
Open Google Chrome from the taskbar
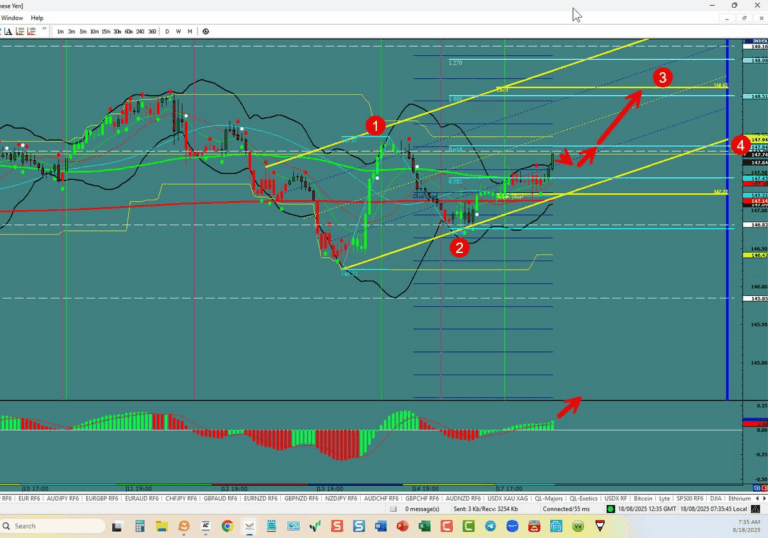[227, 526]
